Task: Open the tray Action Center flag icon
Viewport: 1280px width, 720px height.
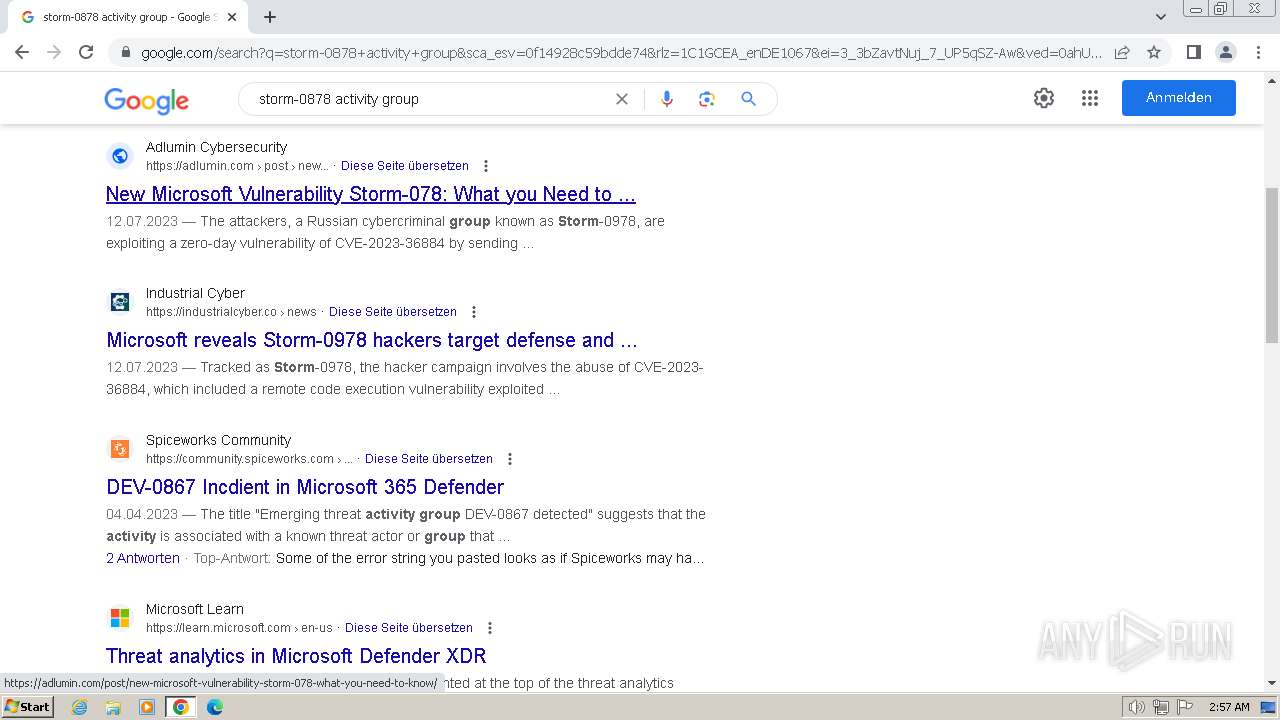Action: coord(1185,707)
